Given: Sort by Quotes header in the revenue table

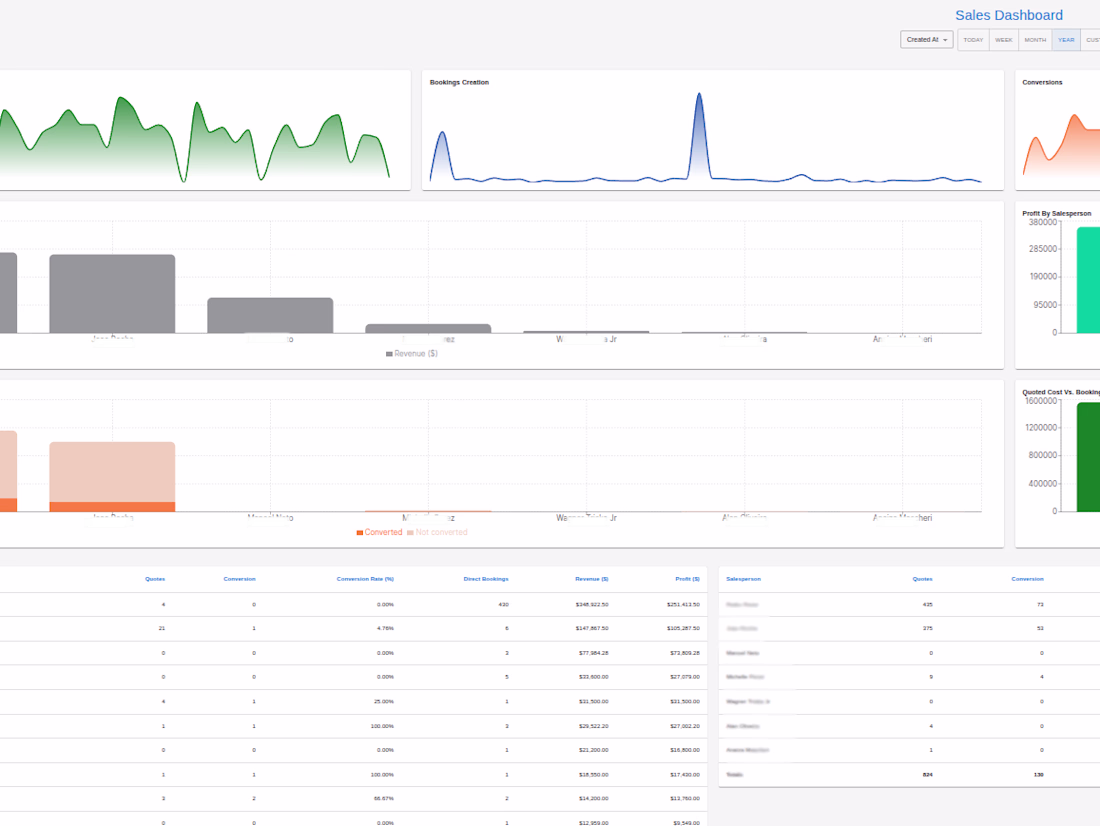Looking at the screenshot, I should click(x=155, y=579).
